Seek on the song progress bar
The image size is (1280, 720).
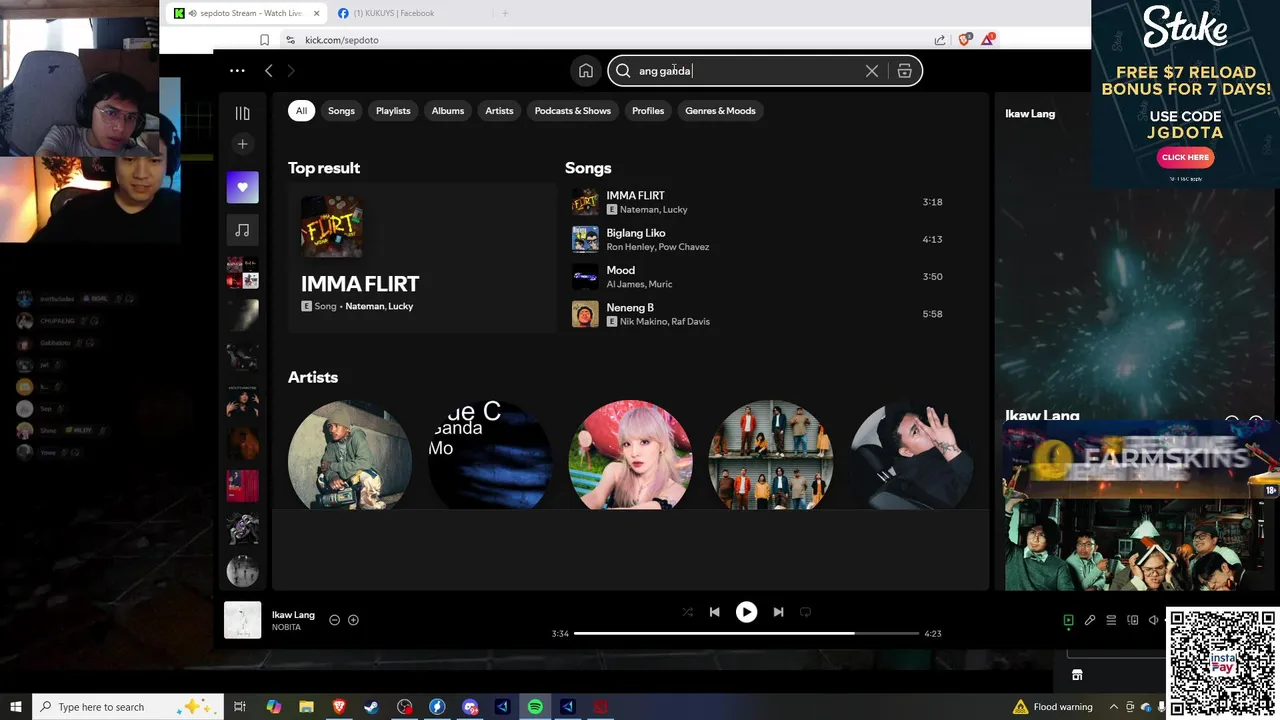pyautogui.click(x=746, y=633)
